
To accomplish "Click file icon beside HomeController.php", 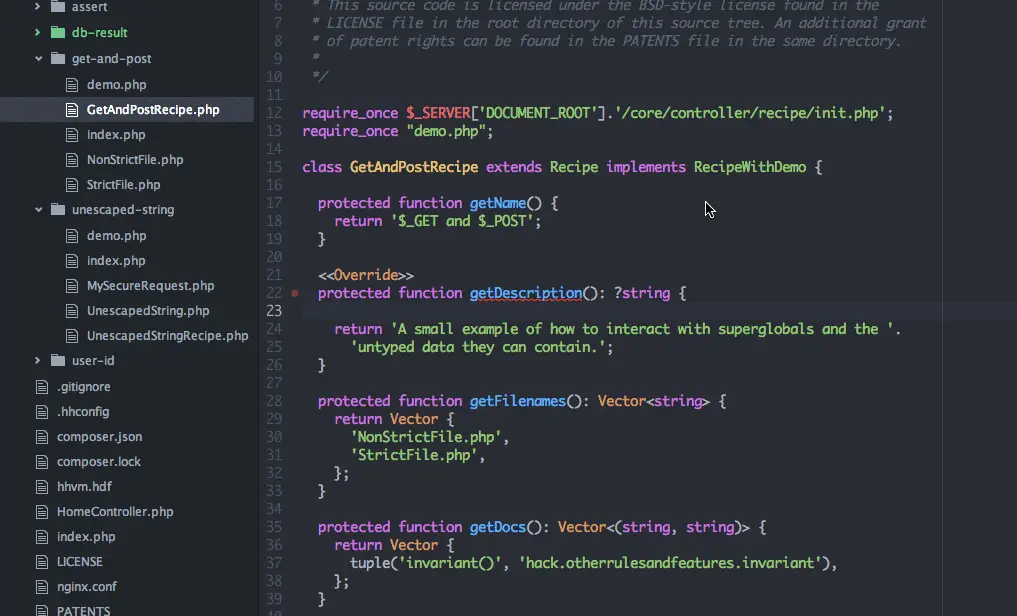I will [x=42, y=512].
